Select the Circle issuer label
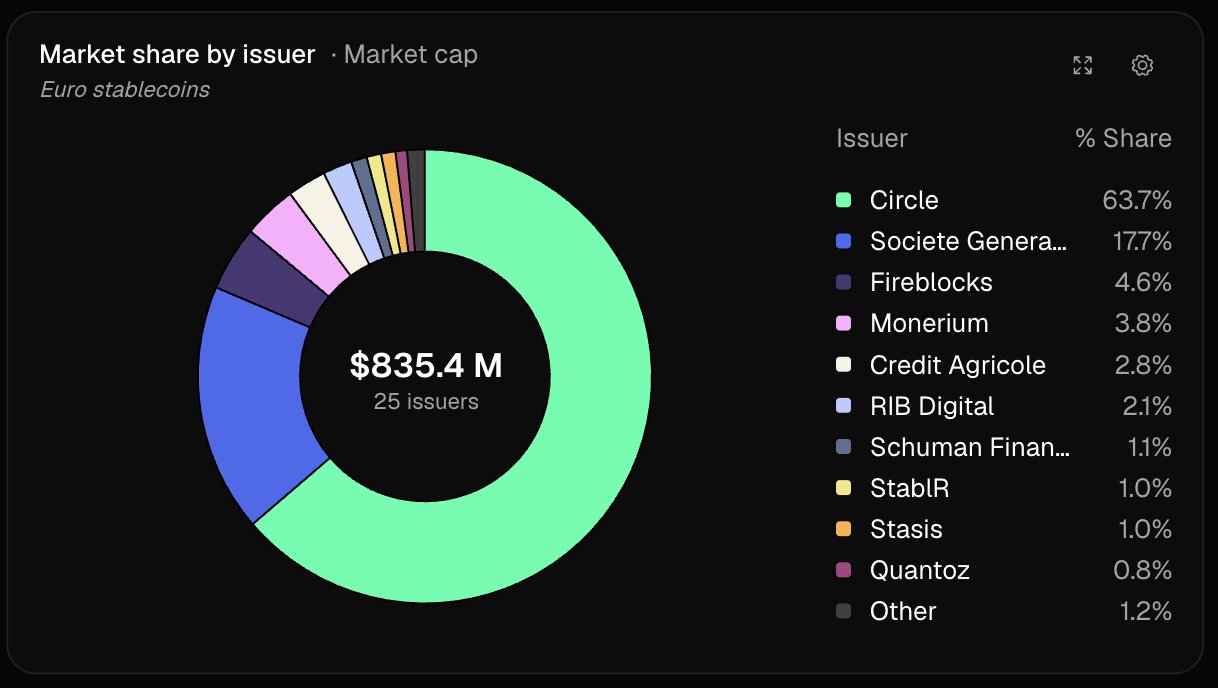This screenshot has width=1218, height=688. click(x=904, y=200)
